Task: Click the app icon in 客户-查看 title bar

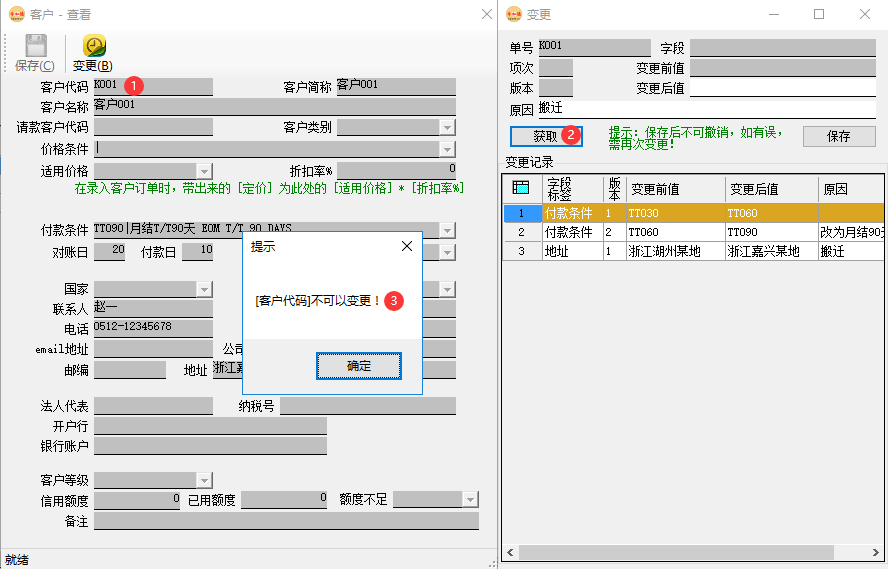Action: pyautogui.click(x=15, y=14)
